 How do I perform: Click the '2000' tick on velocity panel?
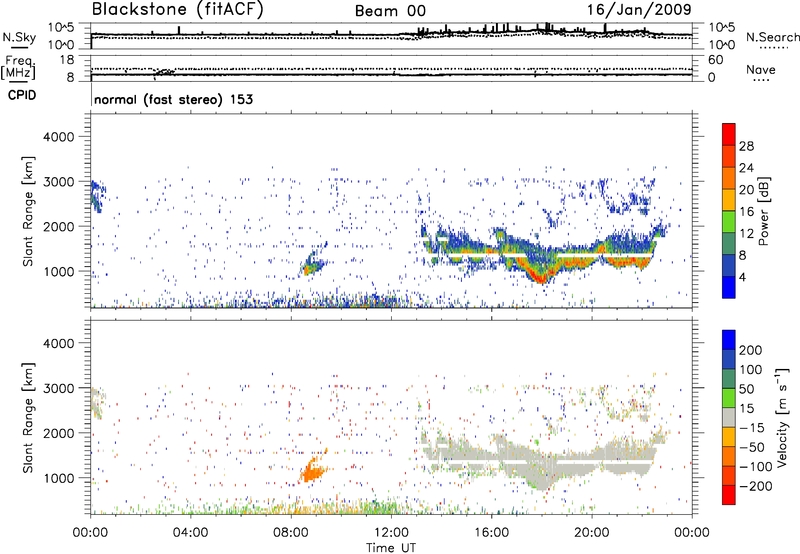click(x=59, y=433)
